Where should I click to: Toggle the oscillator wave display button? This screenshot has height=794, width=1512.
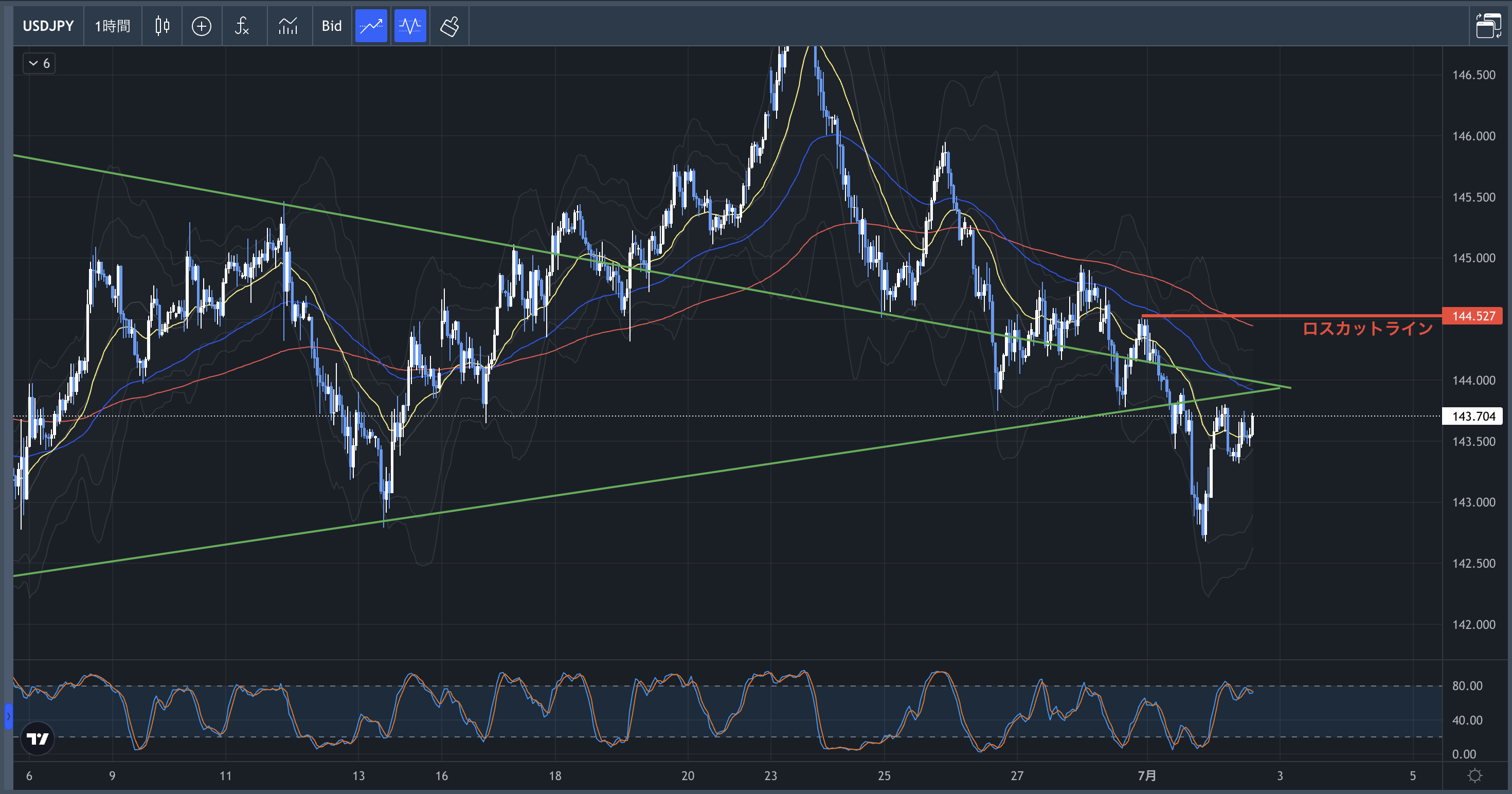(x=410, y=26)
